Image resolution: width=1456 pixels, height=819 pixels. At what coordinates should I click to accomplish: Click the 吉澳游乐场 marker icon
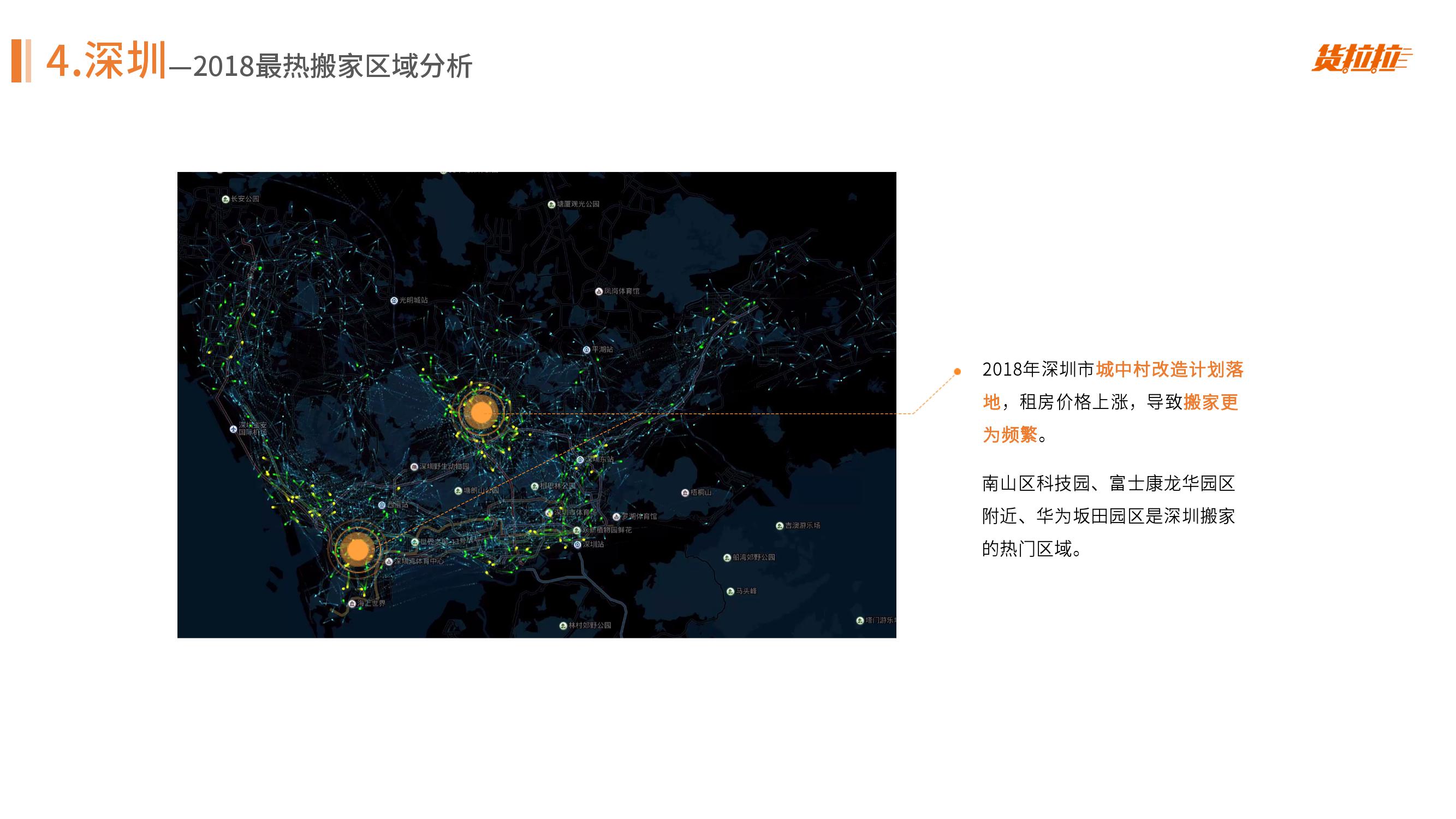780,526
